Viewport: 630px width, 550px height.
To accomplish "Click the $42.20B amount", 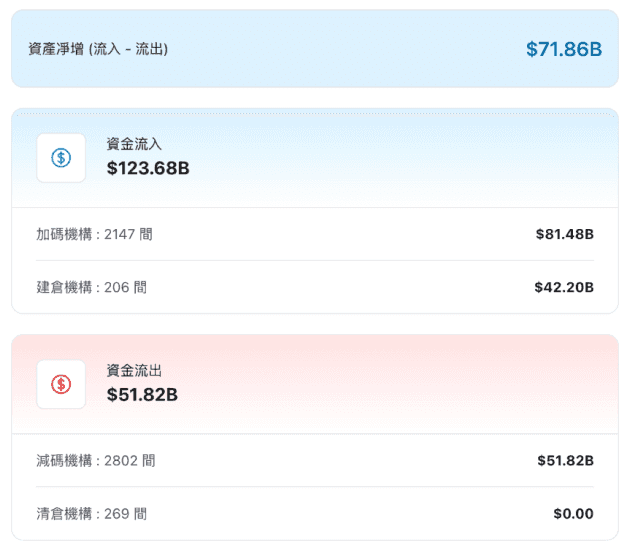I will (x=564, y=287).
